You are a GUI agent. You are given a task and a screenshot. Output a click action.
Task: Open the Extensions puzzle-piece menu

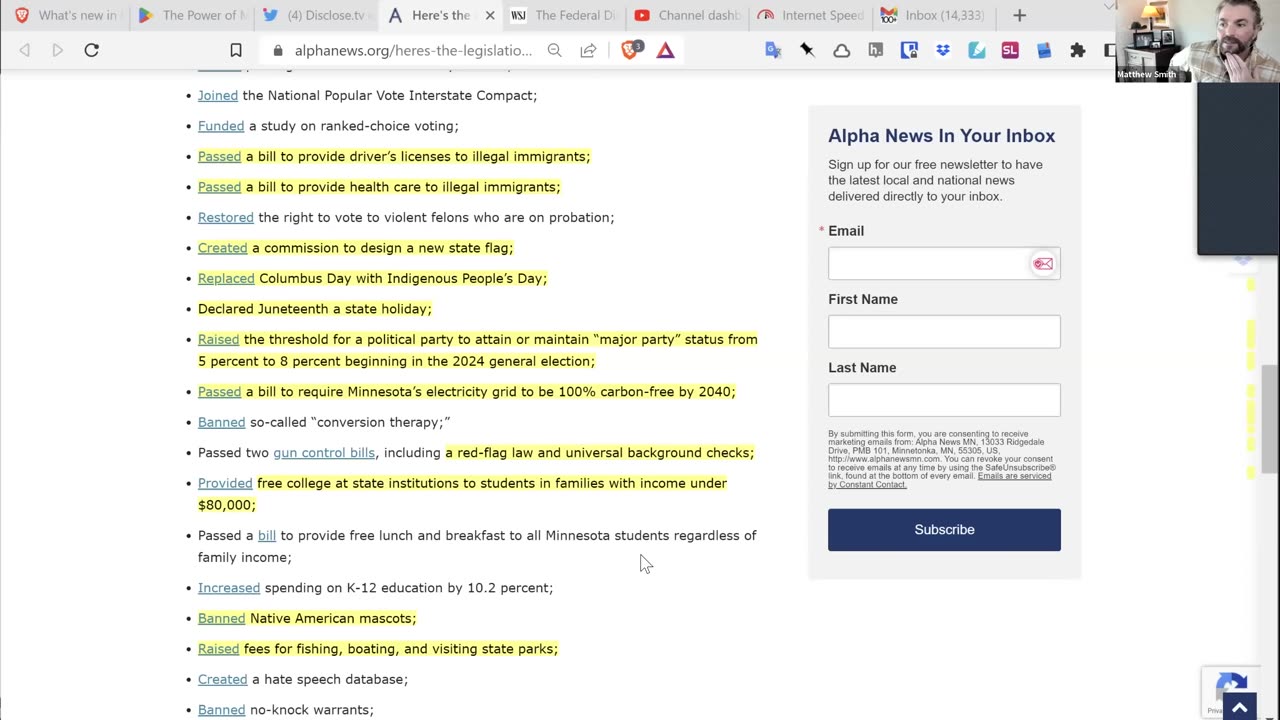pos(1078,50)
